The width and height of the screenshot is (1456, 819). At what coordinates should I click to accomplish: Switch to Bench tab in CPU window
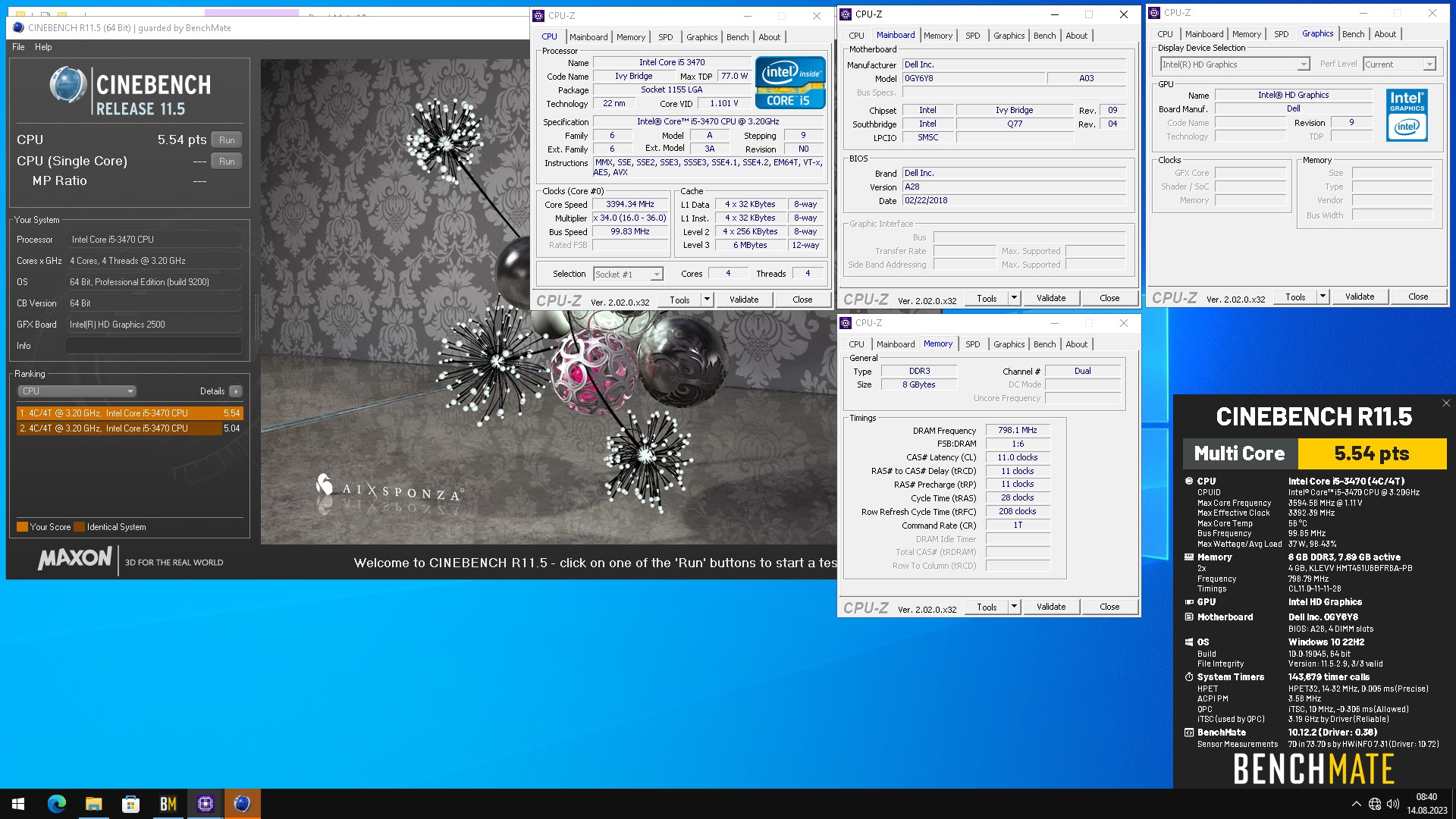tap(737, 37)
